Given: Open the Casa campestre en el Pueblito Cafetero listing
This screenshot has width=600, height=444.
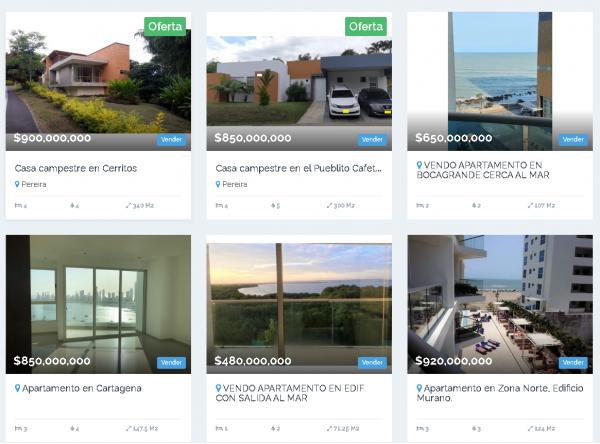Looking at the screenshot, I should click(299, 168).
